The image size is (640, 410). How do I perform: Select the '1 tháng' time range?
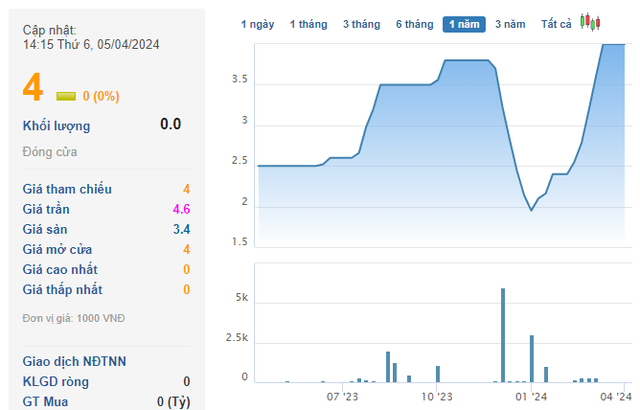click(x=309, y=24)
